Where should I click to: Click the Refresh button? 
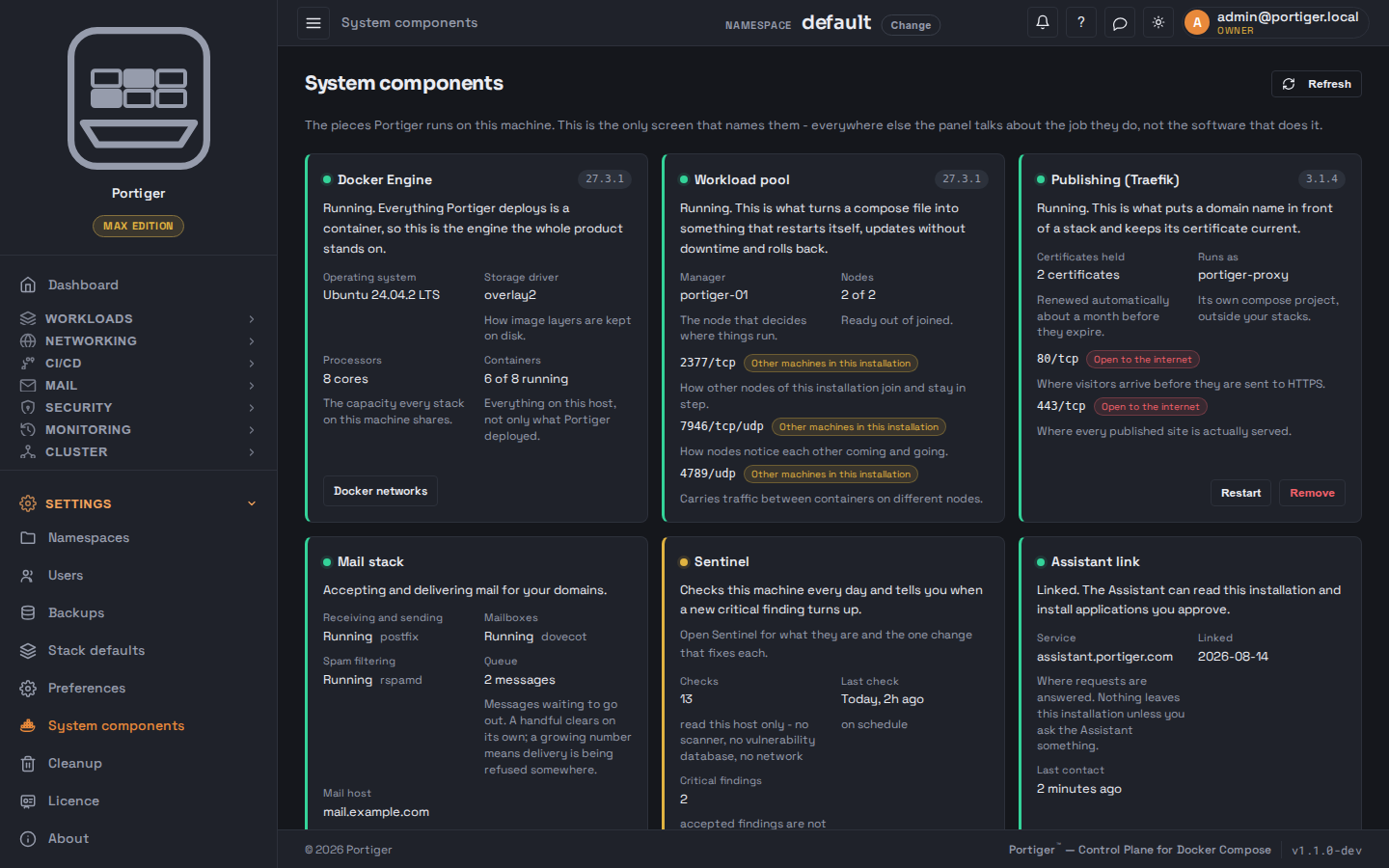[1317, 84]
